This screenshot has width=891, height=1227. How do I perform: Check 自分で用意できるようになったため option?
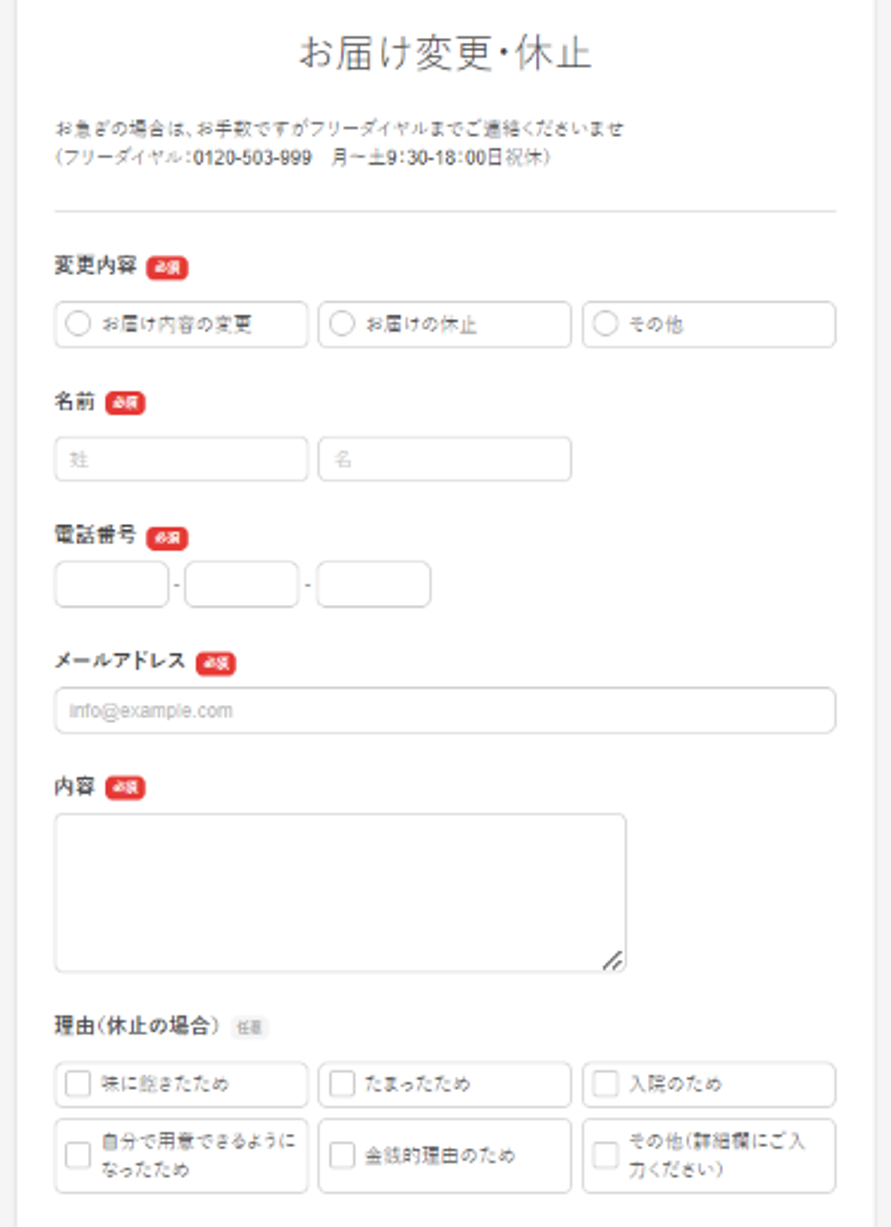[78, 1156]
